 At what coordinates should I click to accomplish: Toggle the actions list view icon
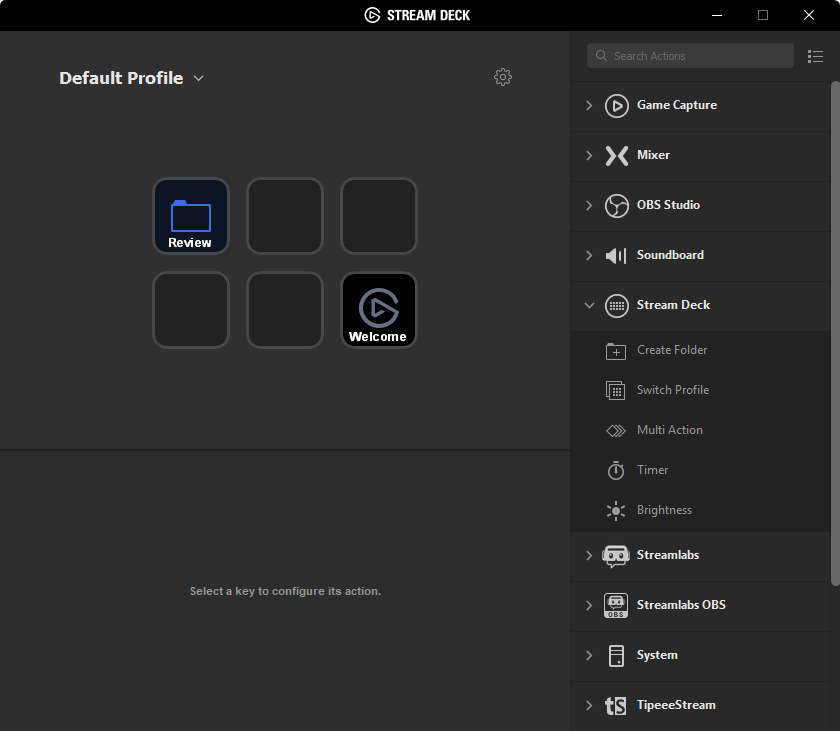815,56
